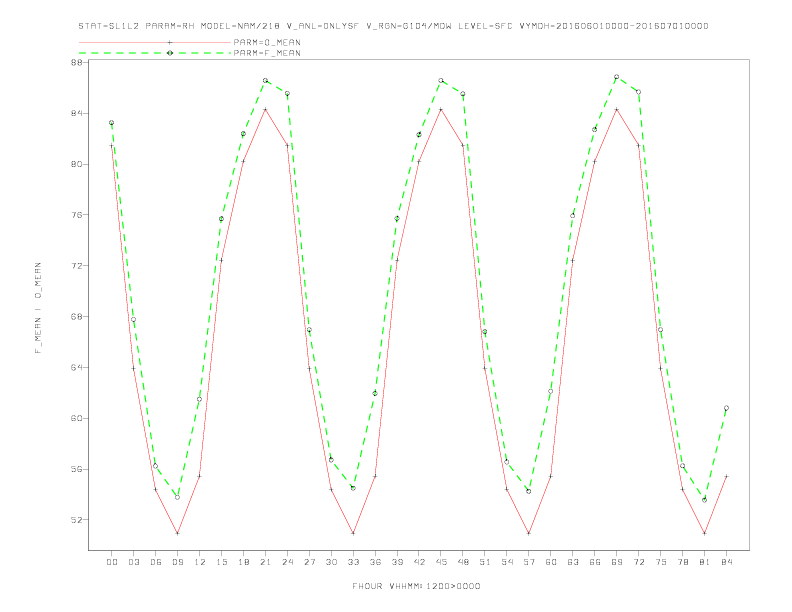The height and width of the screenshot is (612, 792).
Task: Click the x-axis tick label 03
Action: (133, 562)
